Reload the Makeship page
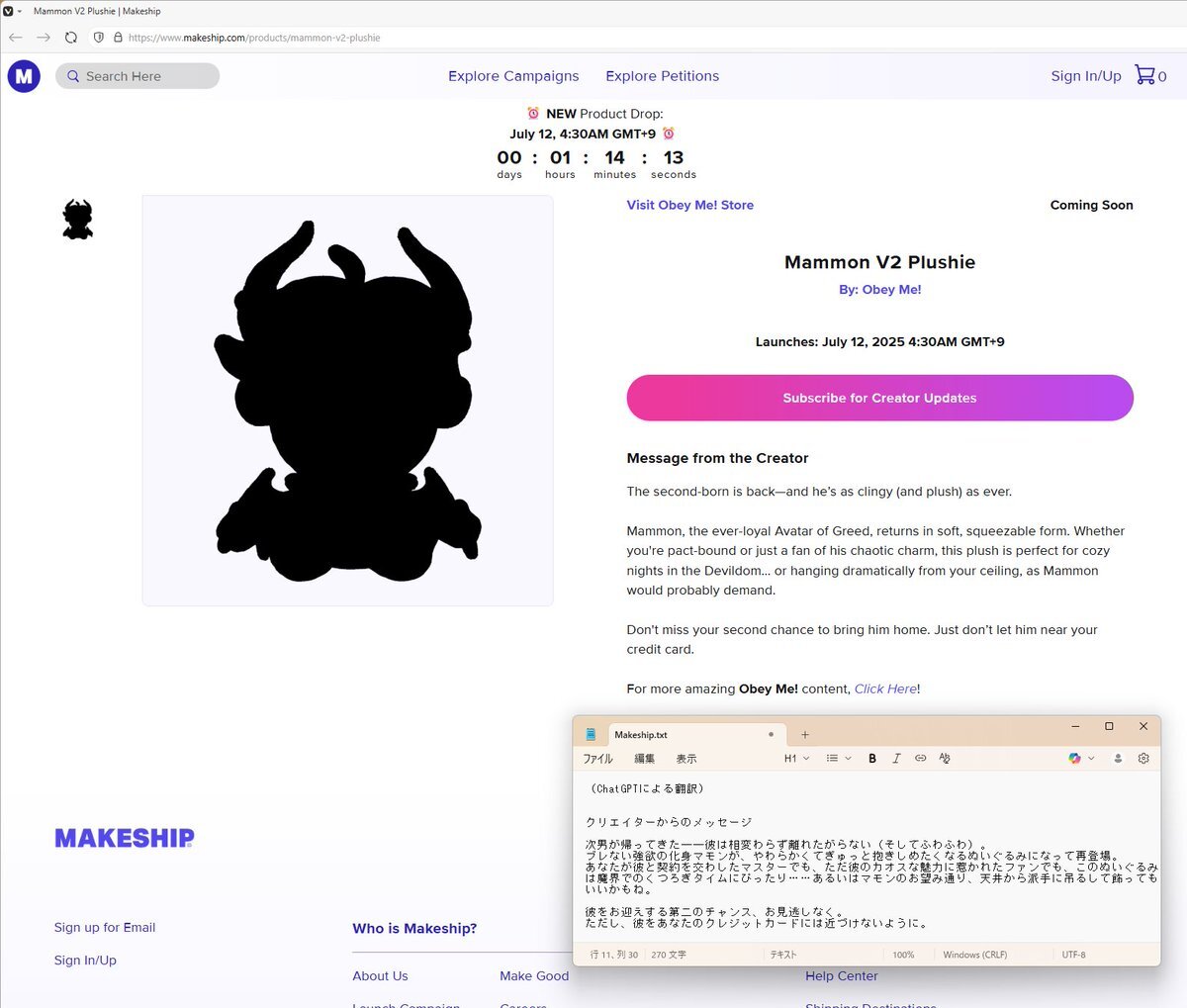The height and width of the screenshot is (1008, 1187). point(71,38)
